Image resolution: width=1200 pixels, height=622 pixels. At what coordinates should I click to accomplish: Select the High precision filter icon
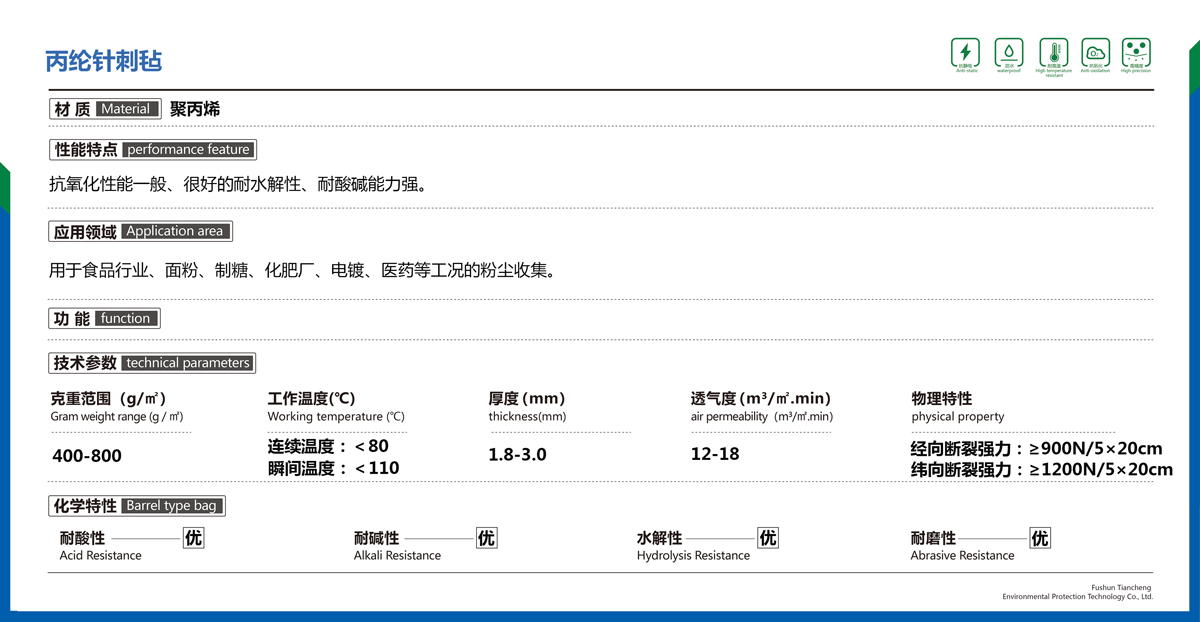tap(1136, 52)
